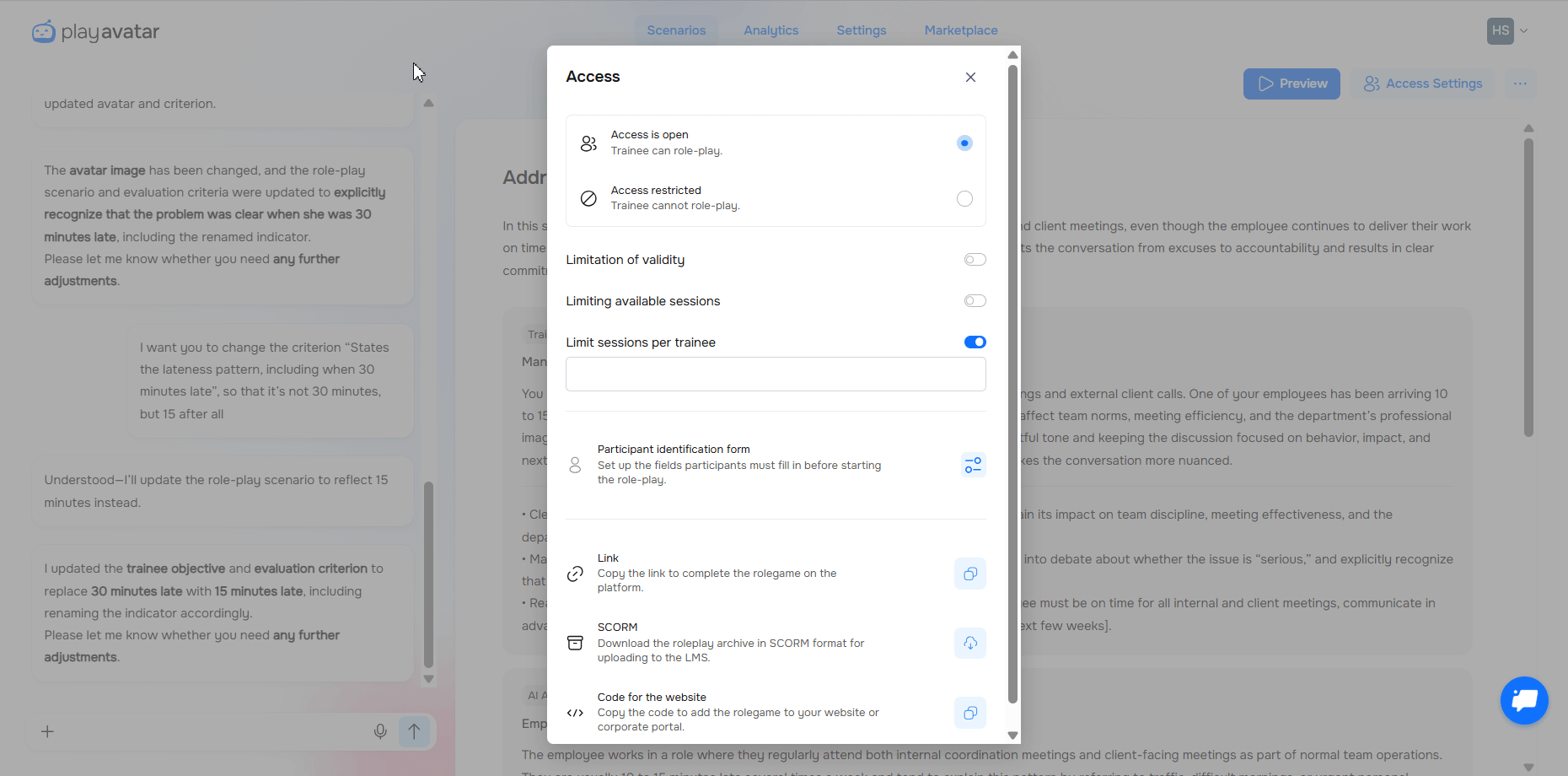Open the Analytics tab
This screenshot has width=1568, height=776.
771,30
